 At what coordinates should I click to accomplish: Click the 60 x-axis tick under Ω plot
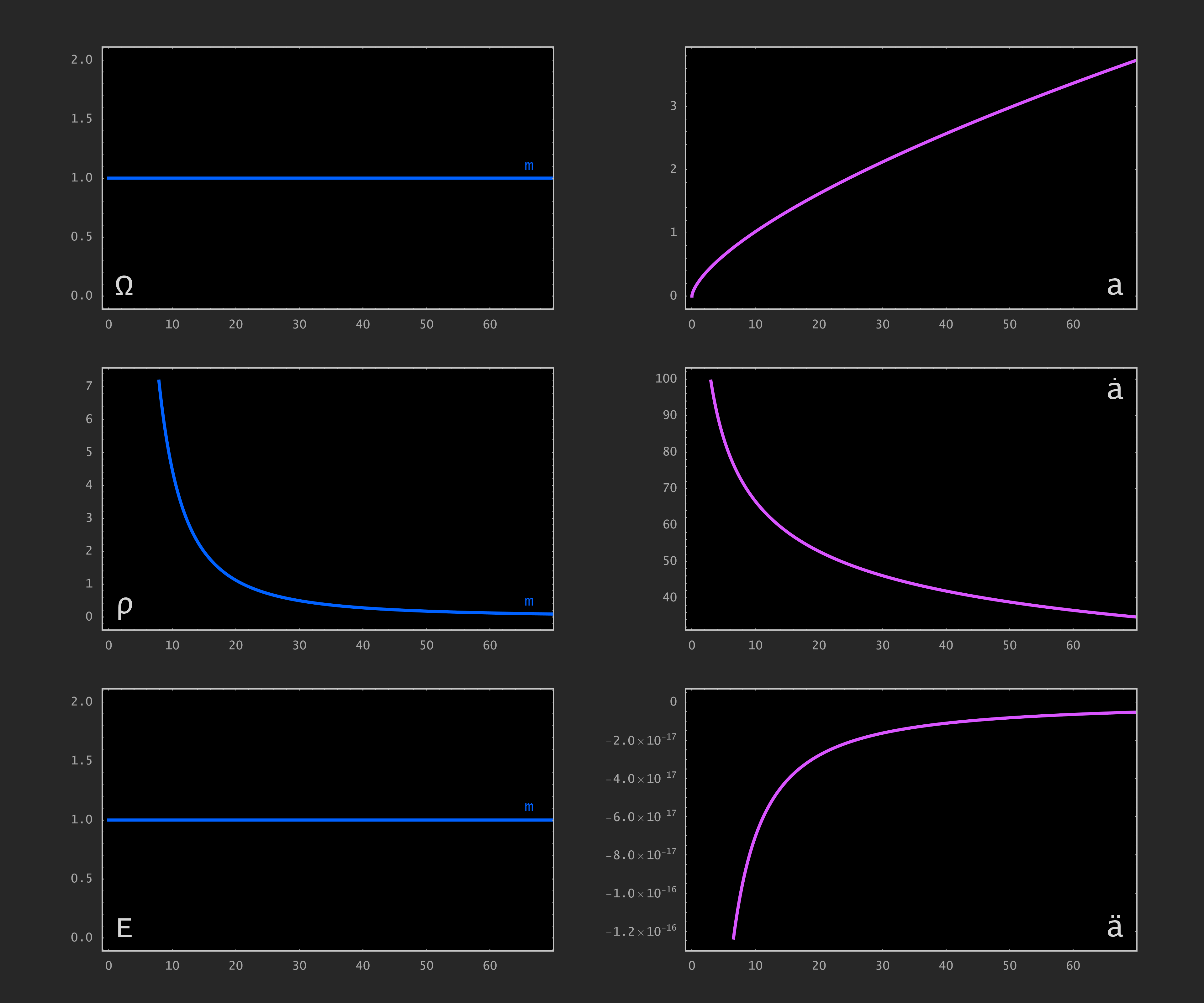click(x=490, y=324)
